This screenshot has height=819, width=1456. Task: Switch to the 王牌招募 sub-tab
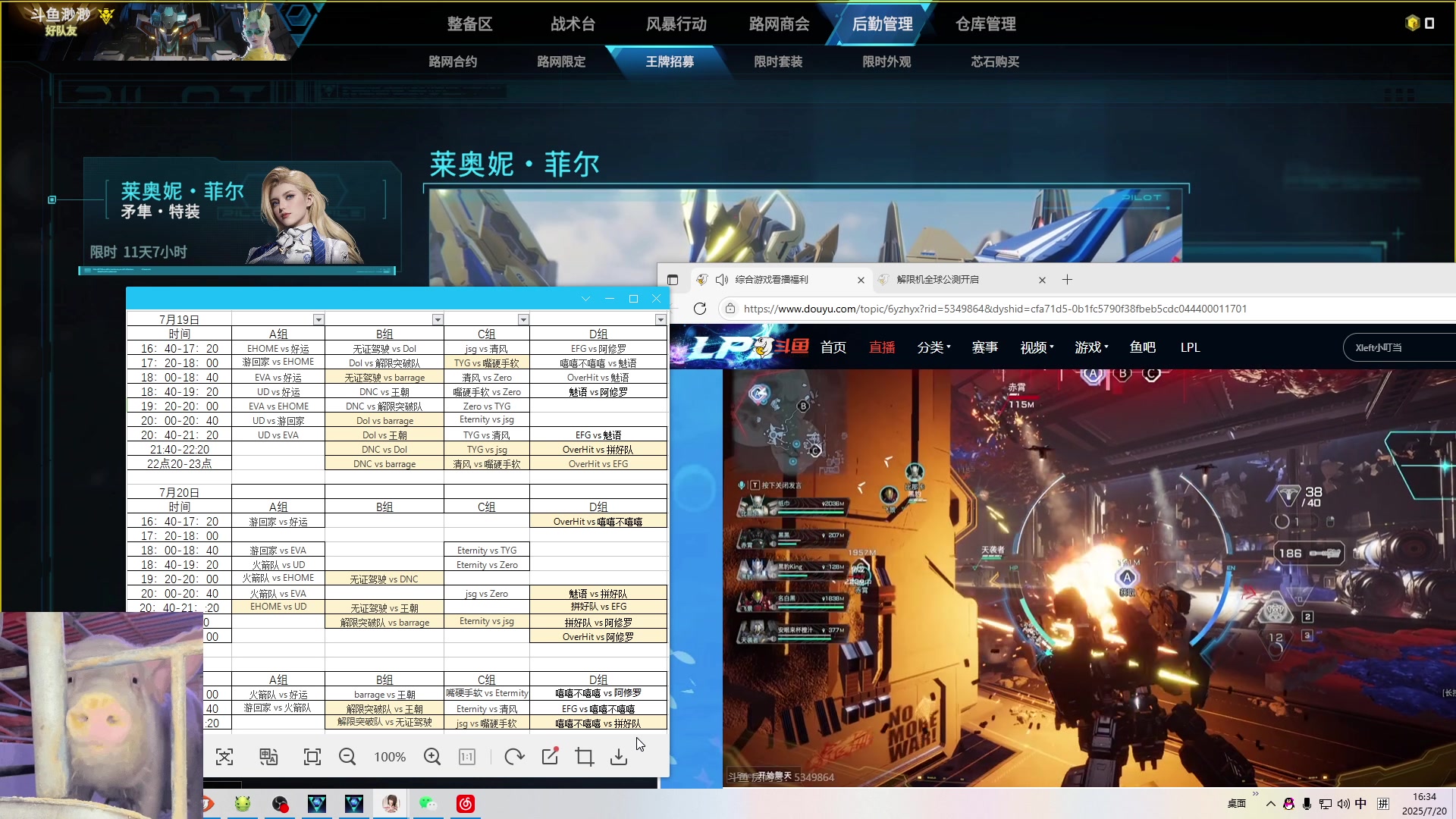(670, 61)
